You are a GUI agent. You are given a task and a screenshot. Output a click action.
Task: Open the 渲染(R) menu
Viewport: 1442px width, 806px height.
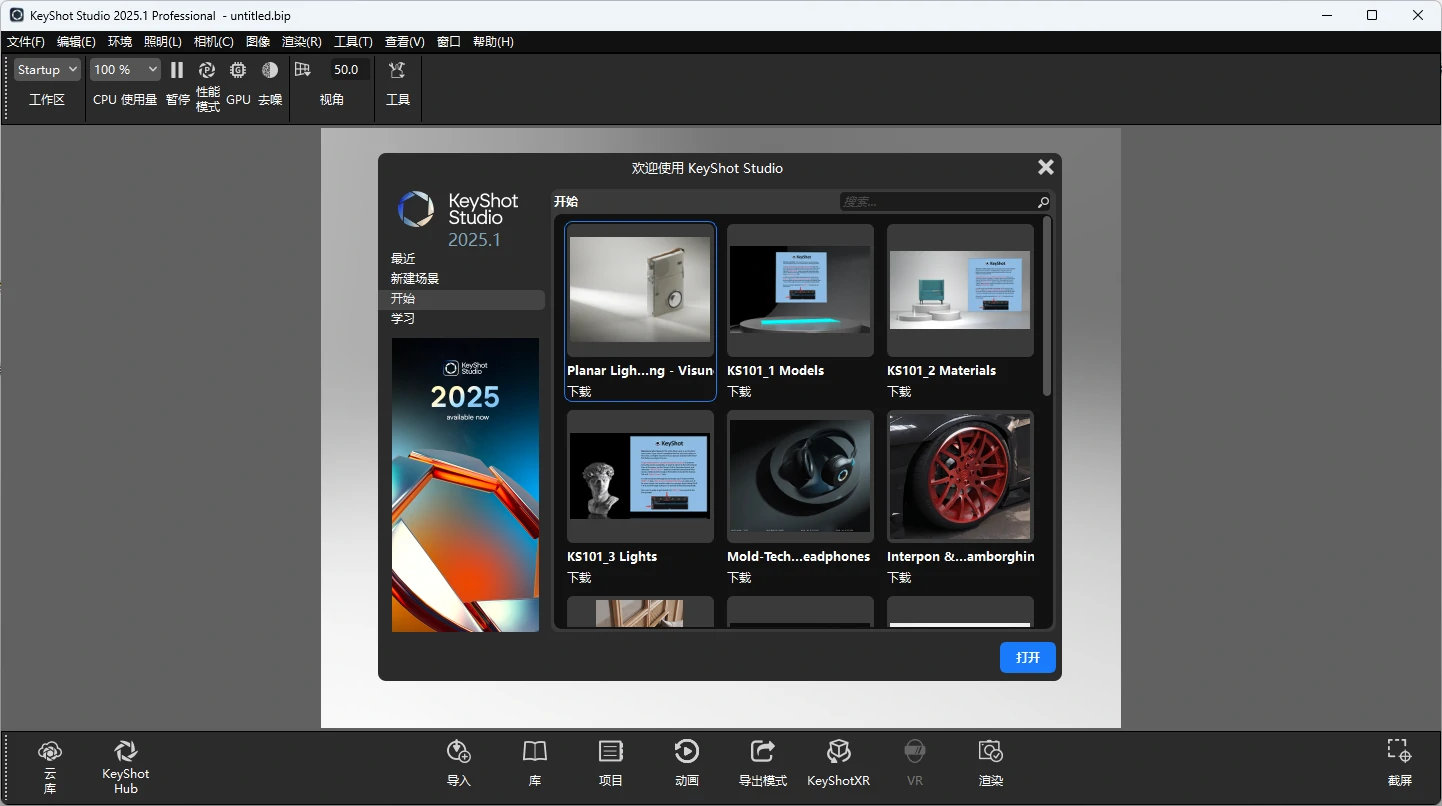click(x=302, y=42)
